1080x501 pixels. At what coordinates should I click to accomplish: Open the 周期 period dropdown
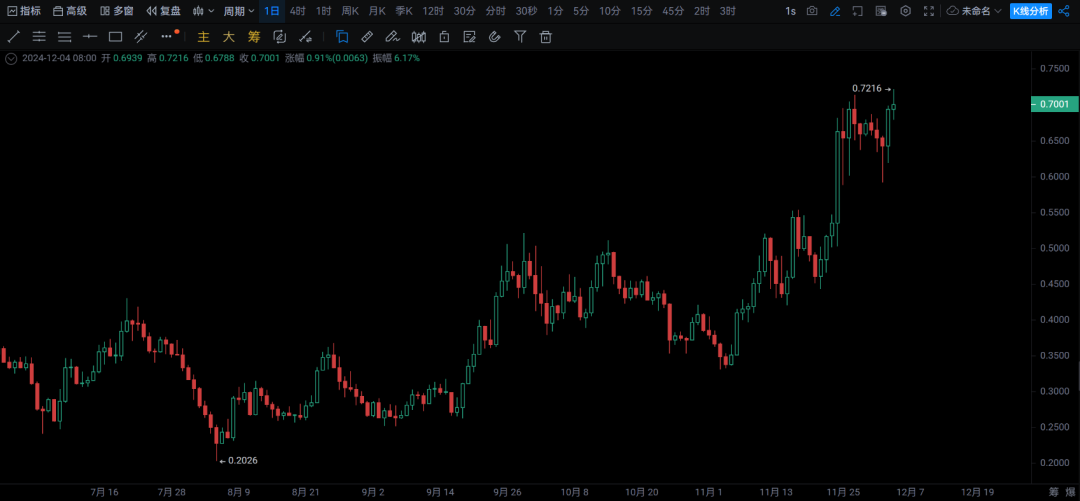[238, 11]
